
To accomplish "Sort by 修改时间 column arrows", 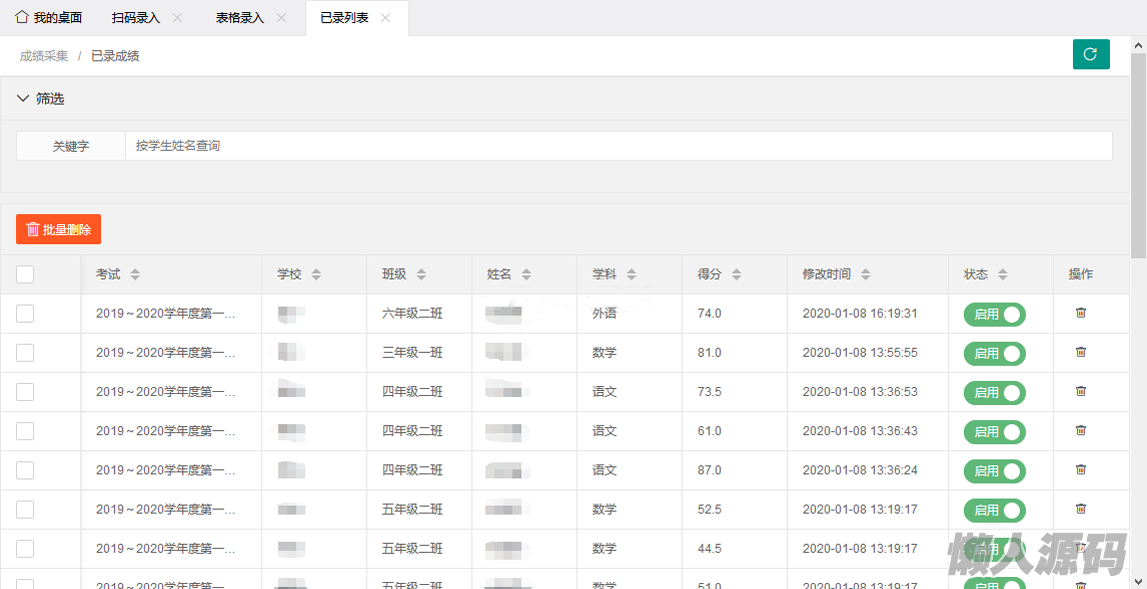I will pos(866,275).
